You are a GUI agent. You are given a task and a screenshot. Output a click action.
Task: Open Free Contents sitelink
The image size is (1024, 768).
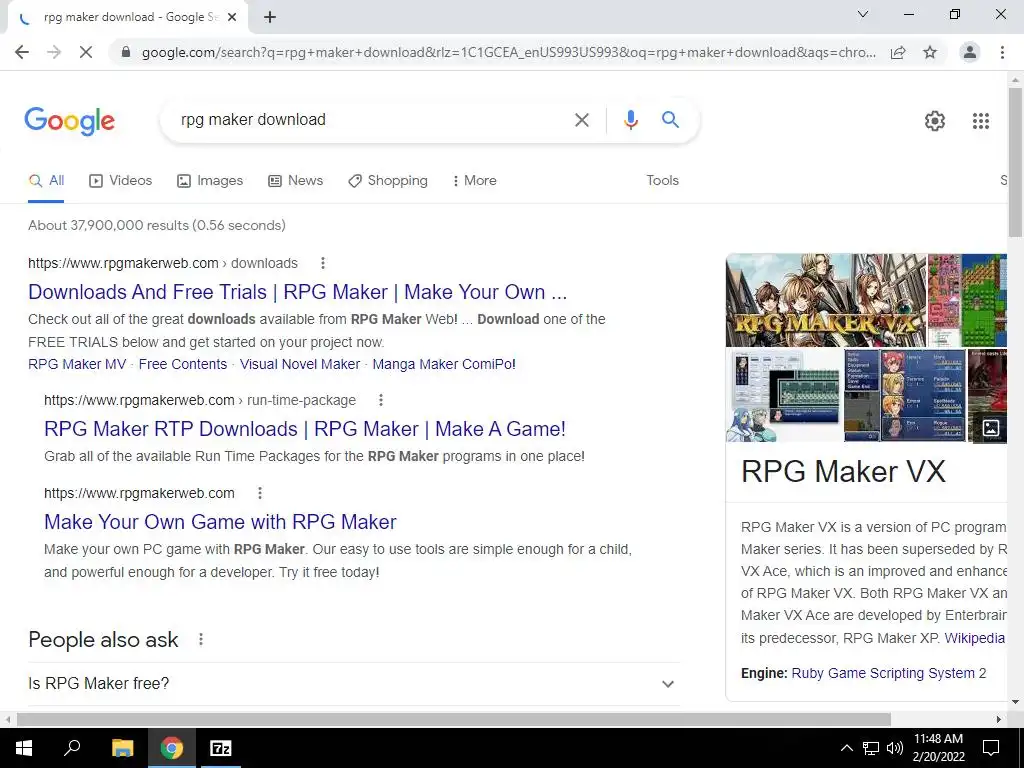[x=183, y=364]
